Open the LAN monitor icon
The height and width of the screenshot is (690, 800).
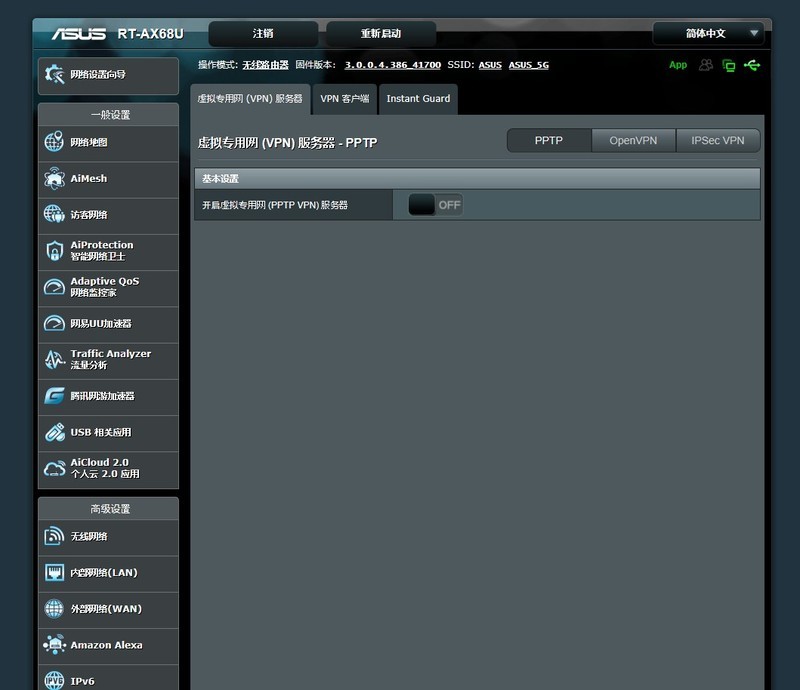click(54, 572)
